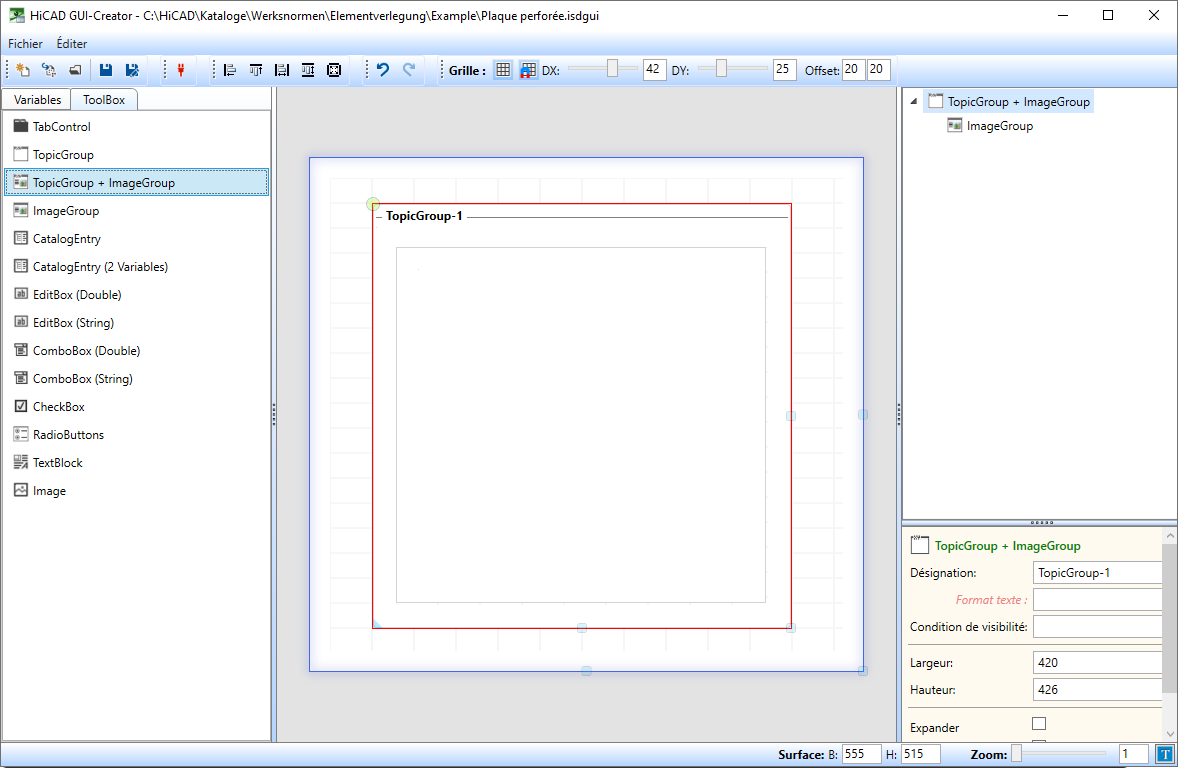This screenshot has height=768, width=1178.
Task: Select ImageGroup child in the tree
Action: [999, 126]
